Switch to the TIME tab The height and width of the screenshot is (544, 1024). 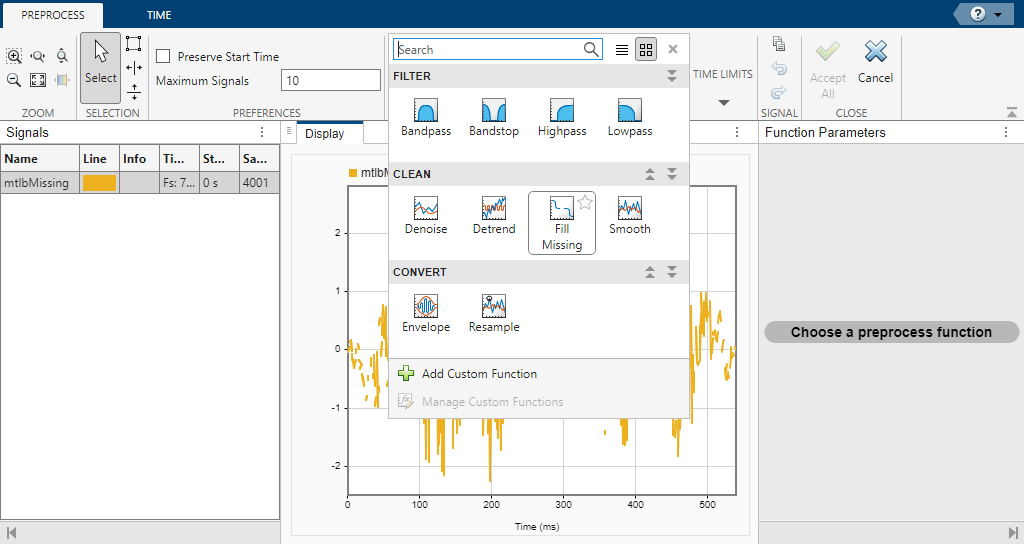tap(159, 15)
